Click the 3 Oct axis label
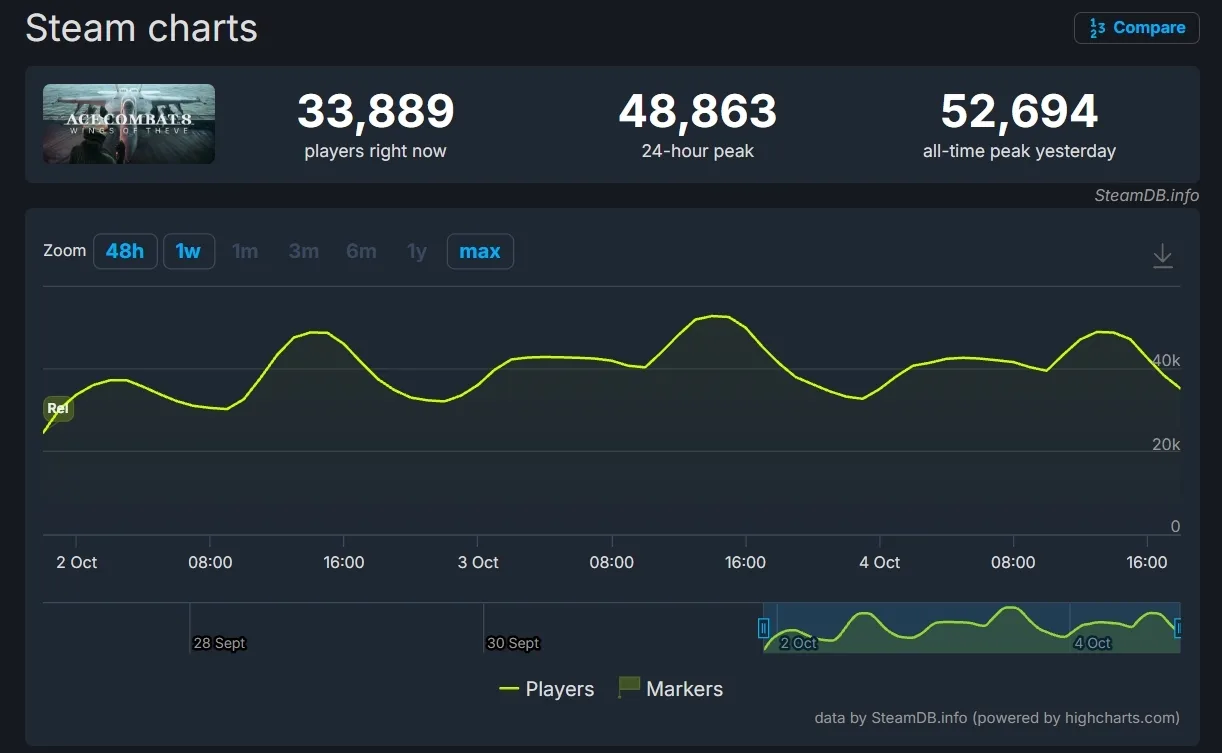Image resolution: width=1222 pixels, height=753 pixels. point(478,562)
